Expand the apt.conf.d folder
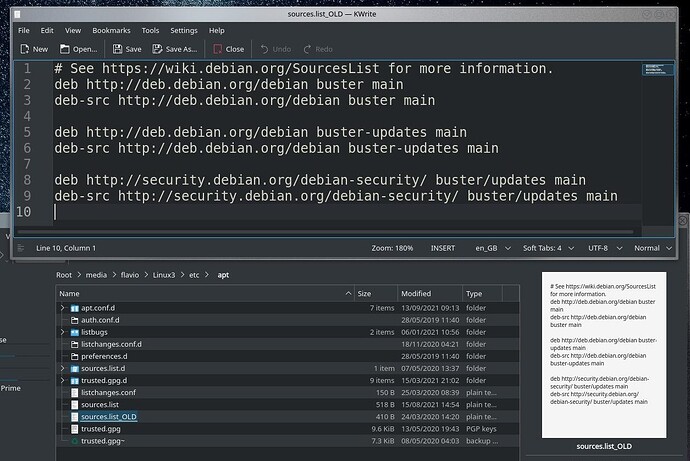 tap(63, 308)
